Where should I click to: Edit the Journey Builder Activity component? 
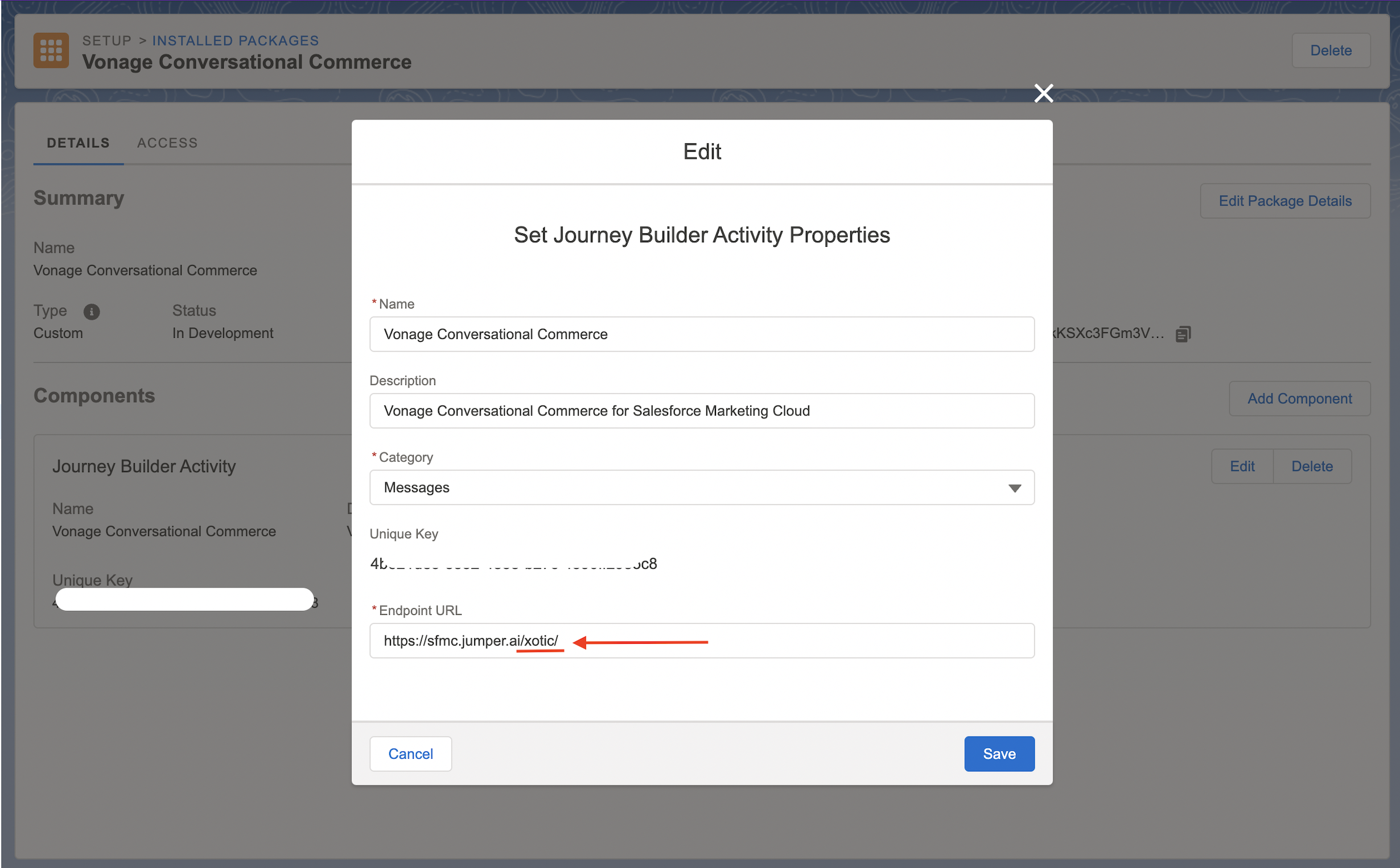point(1242,466)
